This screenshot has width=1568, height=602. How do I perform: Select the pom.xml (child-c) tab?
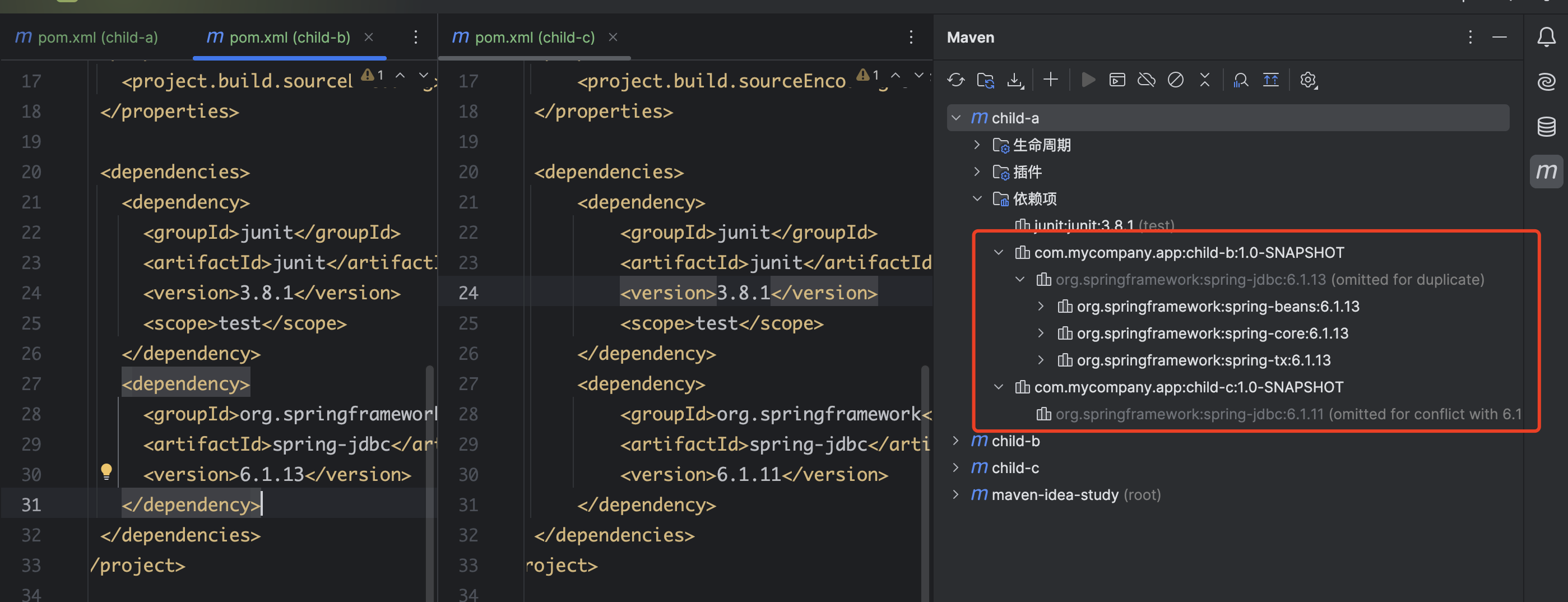[x=523, y=37]
